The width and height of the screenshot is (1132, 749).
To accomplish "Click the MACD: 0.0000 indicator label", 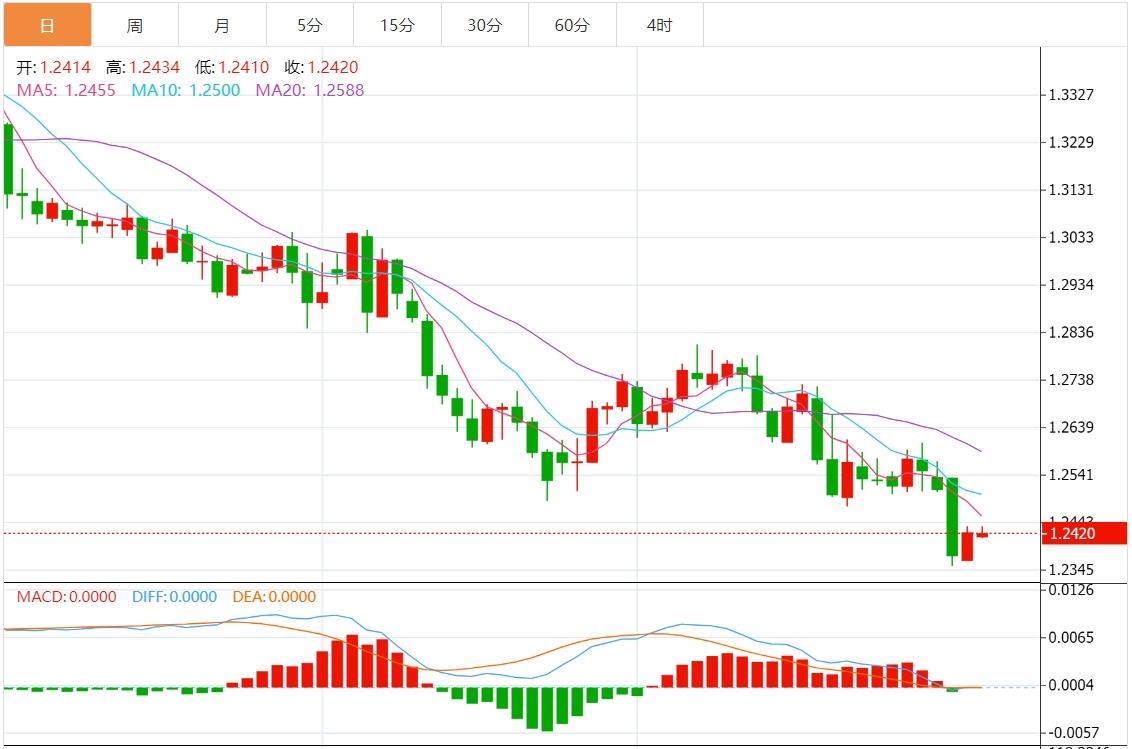I will (x=66, y=597).
